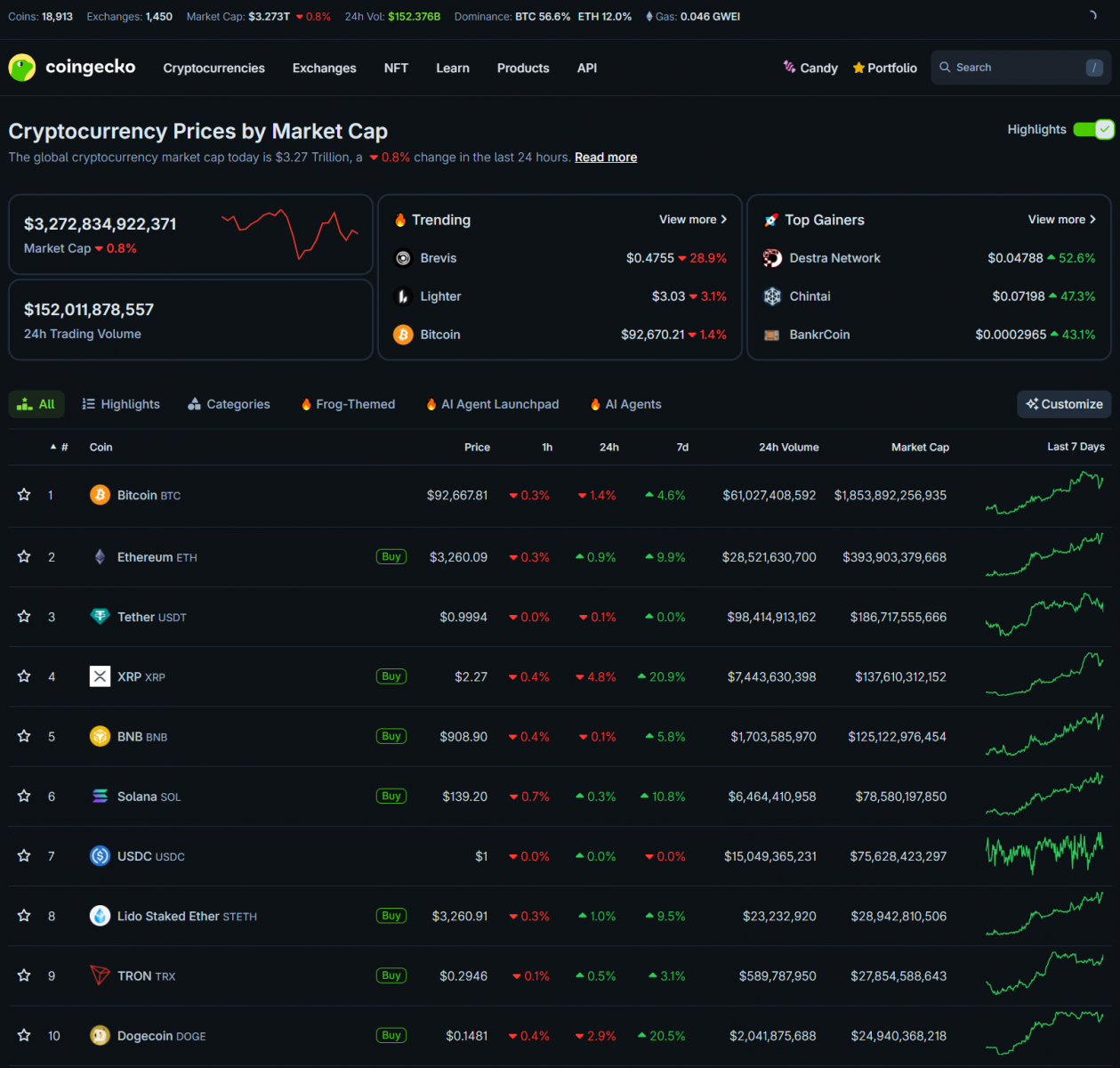
Task: Expand Top Gainers with View more
Action: [x=1062, y=220]
